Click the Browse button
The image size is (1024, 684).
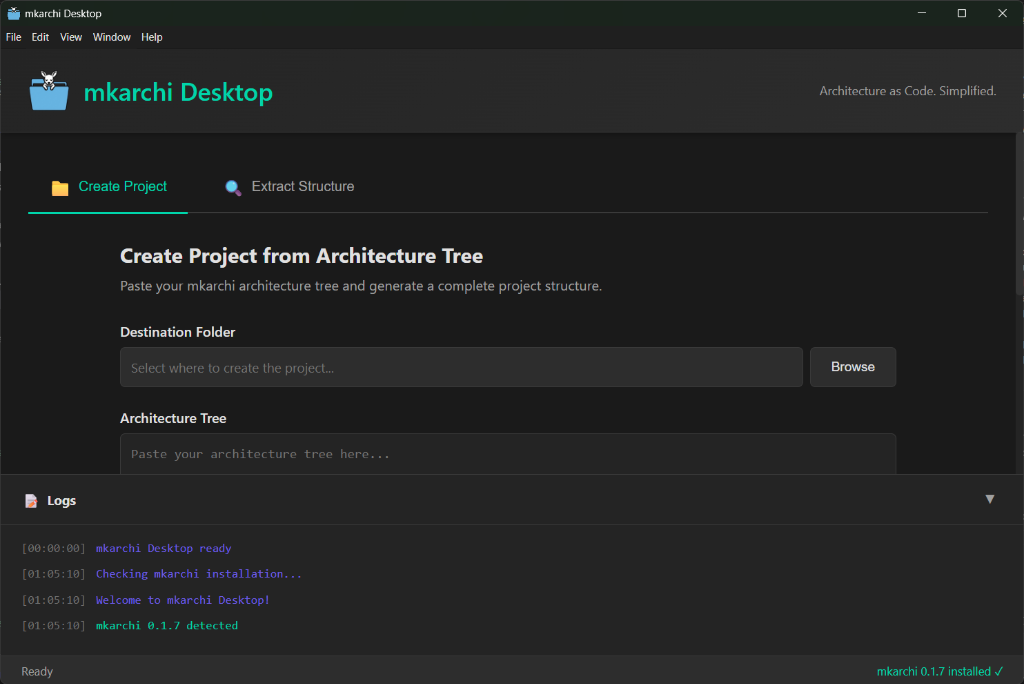click(x=852, y=367)
